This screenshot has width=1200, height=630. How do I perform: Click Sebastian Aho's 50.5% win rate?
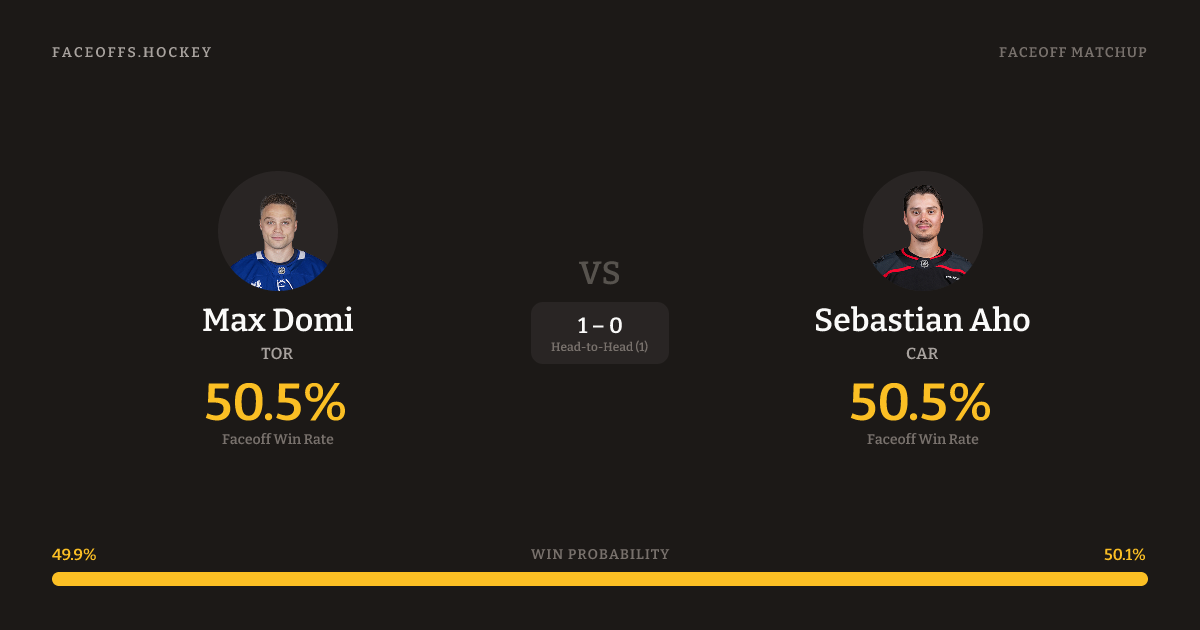(x=920, y=402)
